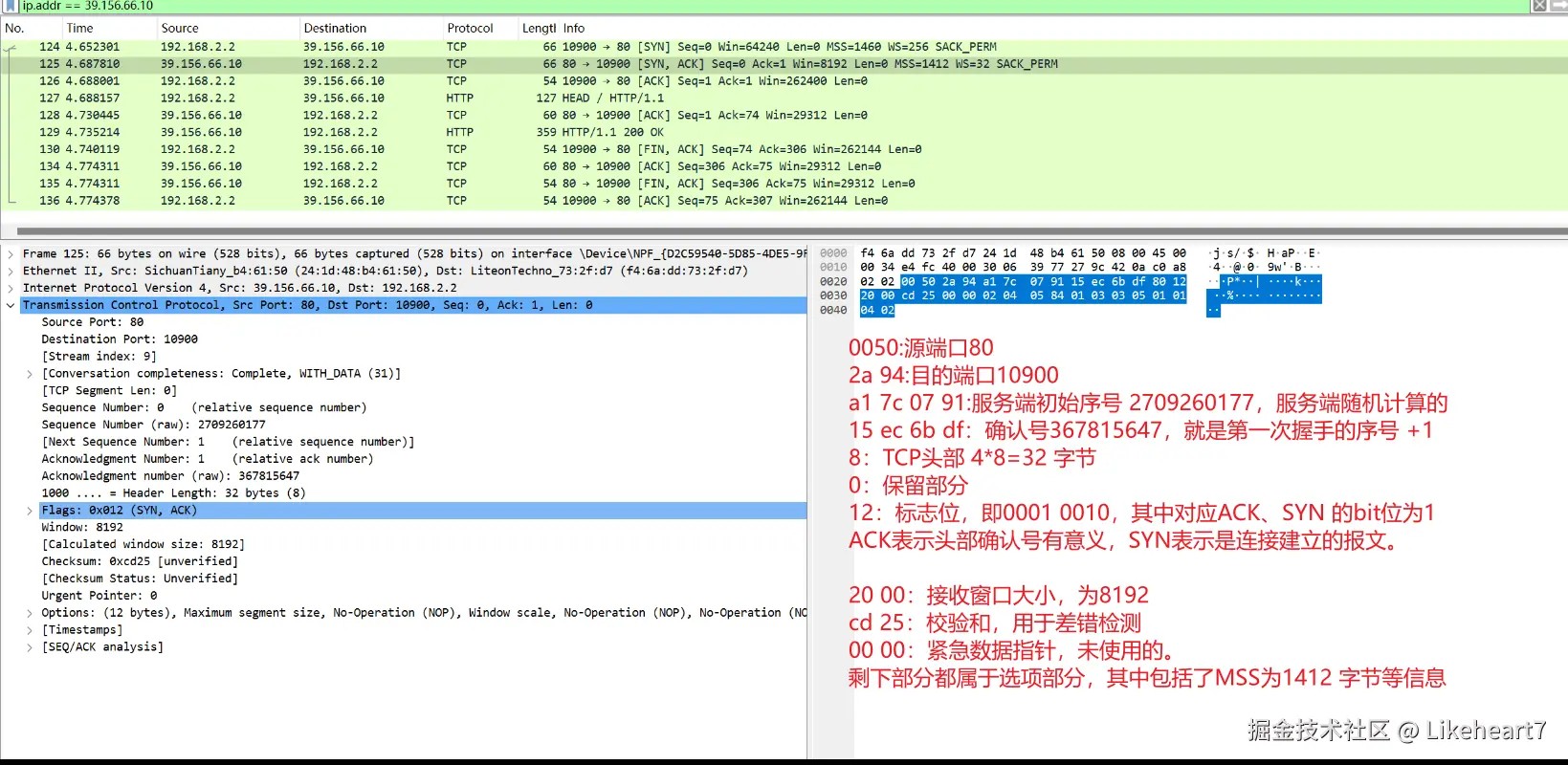Select the Destination Port: 10900 field
This screenshot has width=1568, height=765.
coord(120,339)
